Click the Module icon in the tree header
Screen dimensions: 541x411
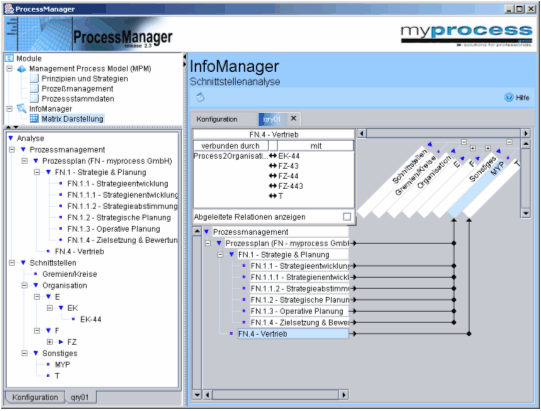(10, 58)
